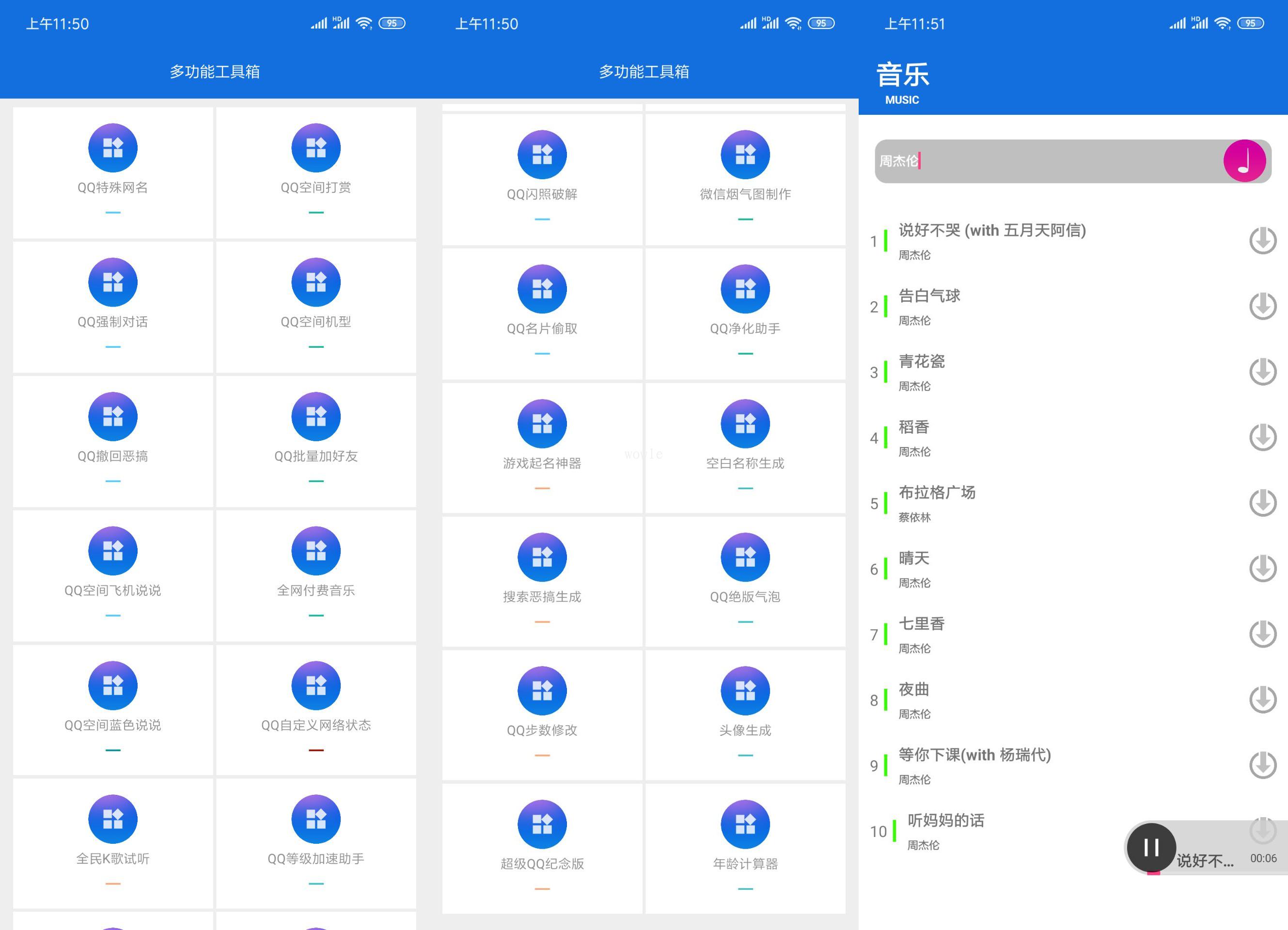Select the QQ绝版气泡 icon
1288x930 pixels.
coord(745,557)
